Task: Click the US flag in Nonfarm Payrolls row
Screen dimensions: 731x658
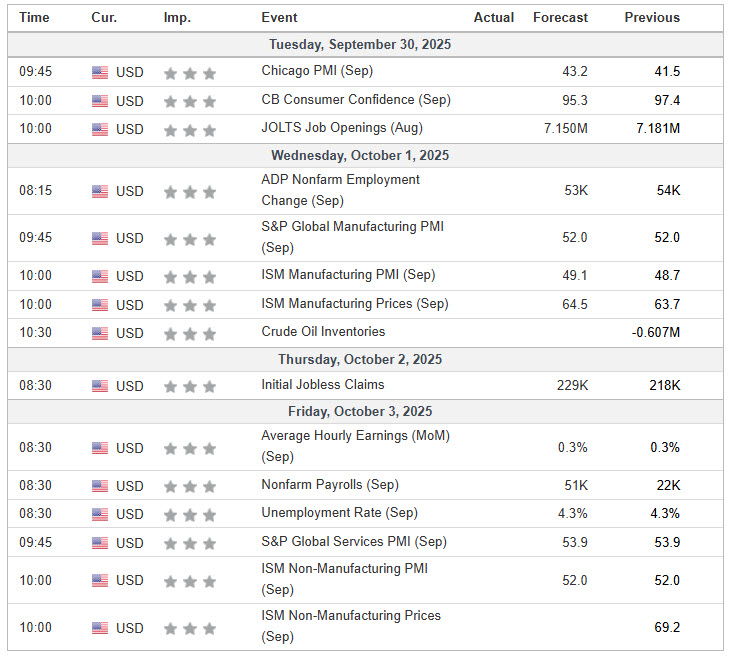Action: (100, 486)
